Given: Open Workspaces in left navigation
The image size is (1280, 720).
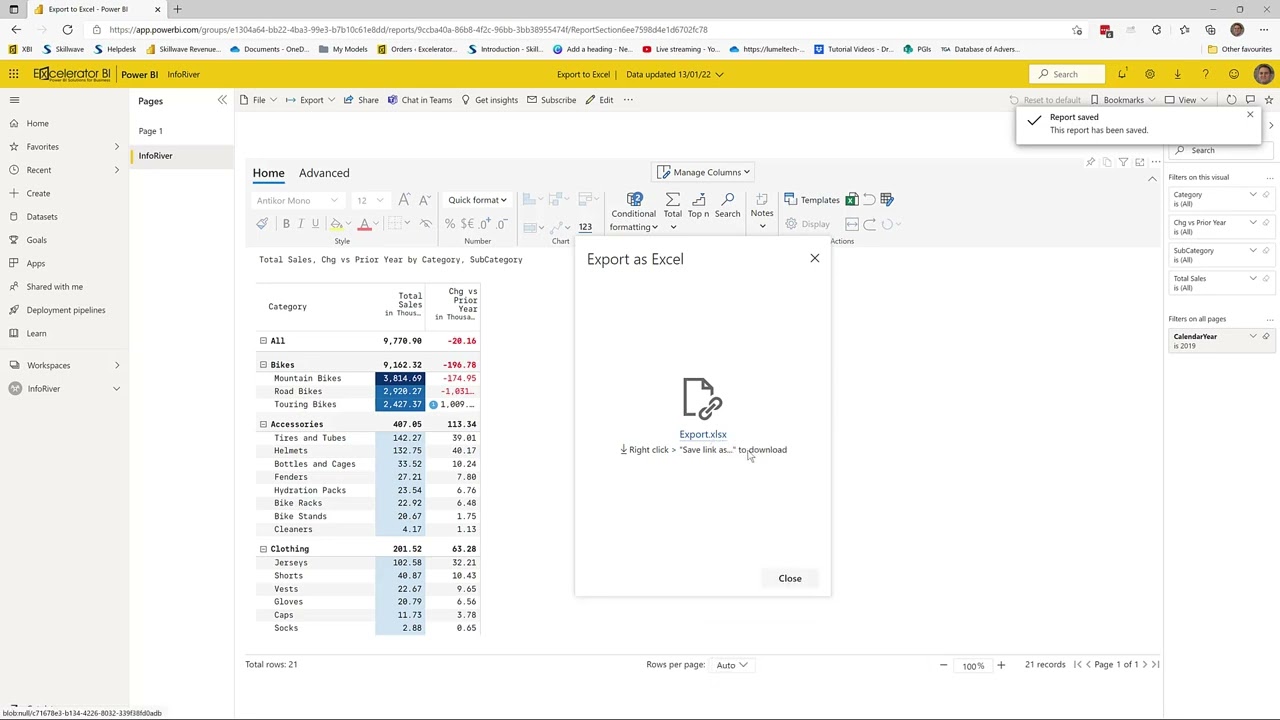Looking at the screenshot, I should (48, 365).
